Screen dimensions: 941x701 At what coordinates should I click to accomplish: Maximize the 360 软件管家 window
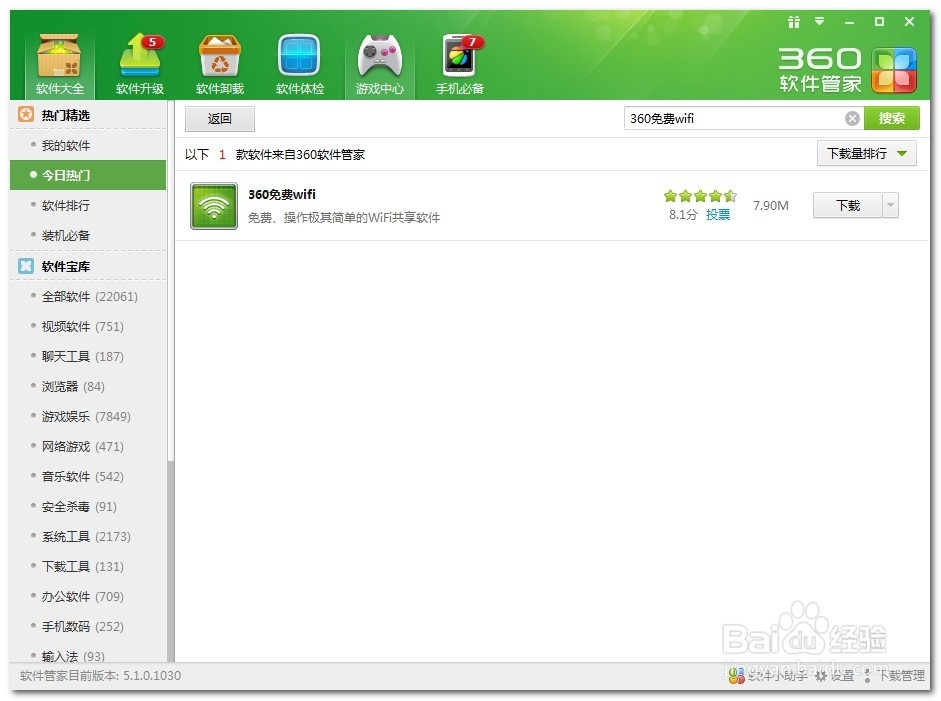point(879,22)
